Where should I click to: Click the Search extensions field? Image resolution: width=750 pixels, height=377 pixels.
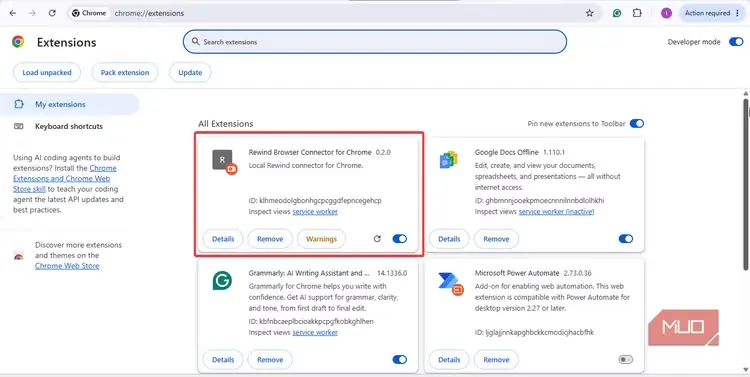click(375, 42)
